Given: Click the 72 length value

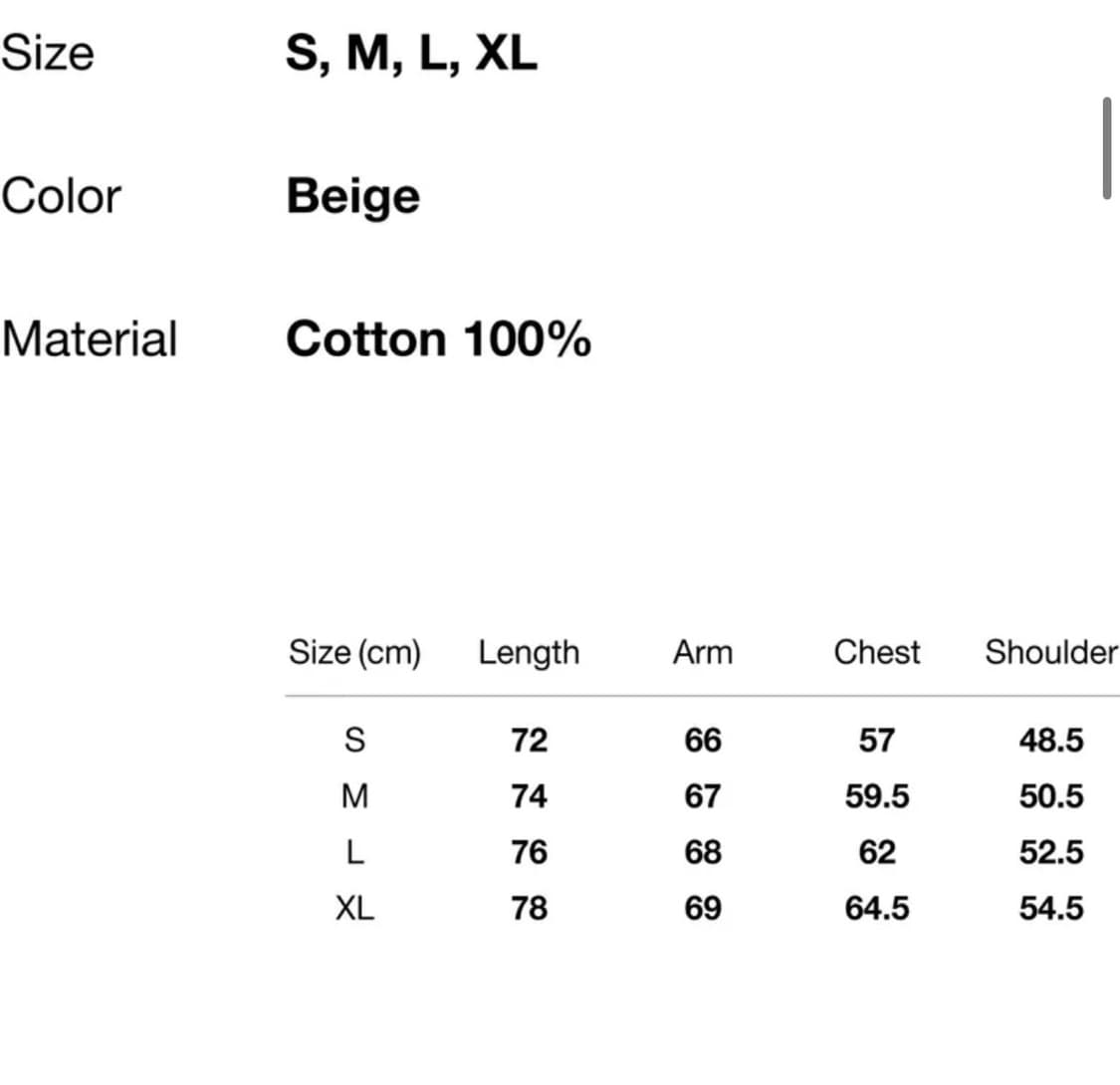Looking at the screenshot, I should coord(529,741).
